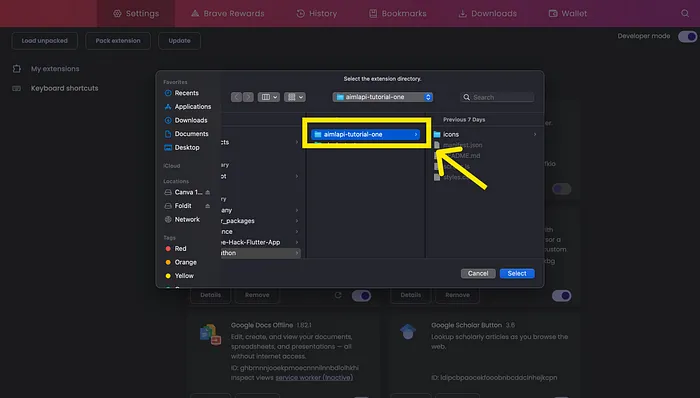Toggle extension switch above Google Scholar Button
700x398 pixels.
point(562,295)
